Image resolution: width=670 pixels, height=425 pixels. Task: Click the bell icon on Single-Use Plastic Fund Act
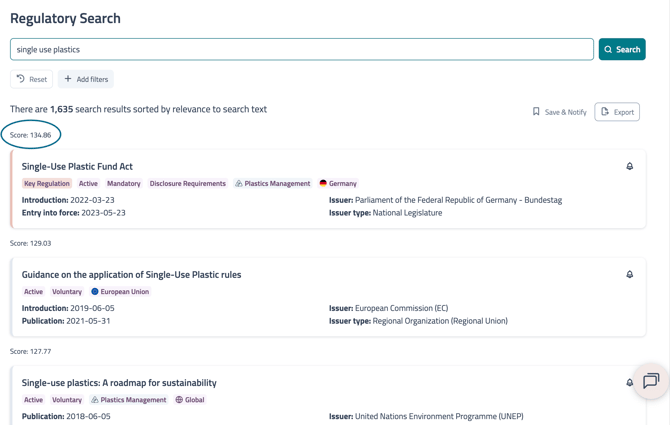(629, 167)
